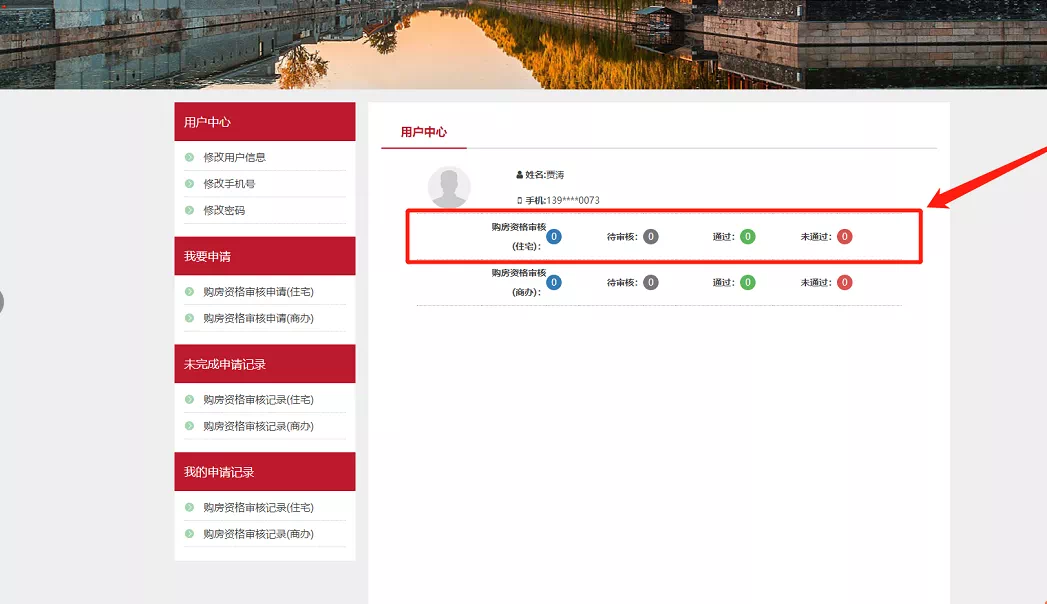Open 购房资格审核记录(住宅) under 我的申请记录
Image resolution: width=1047 pixels, height=604 pixels.
[258, 508]
